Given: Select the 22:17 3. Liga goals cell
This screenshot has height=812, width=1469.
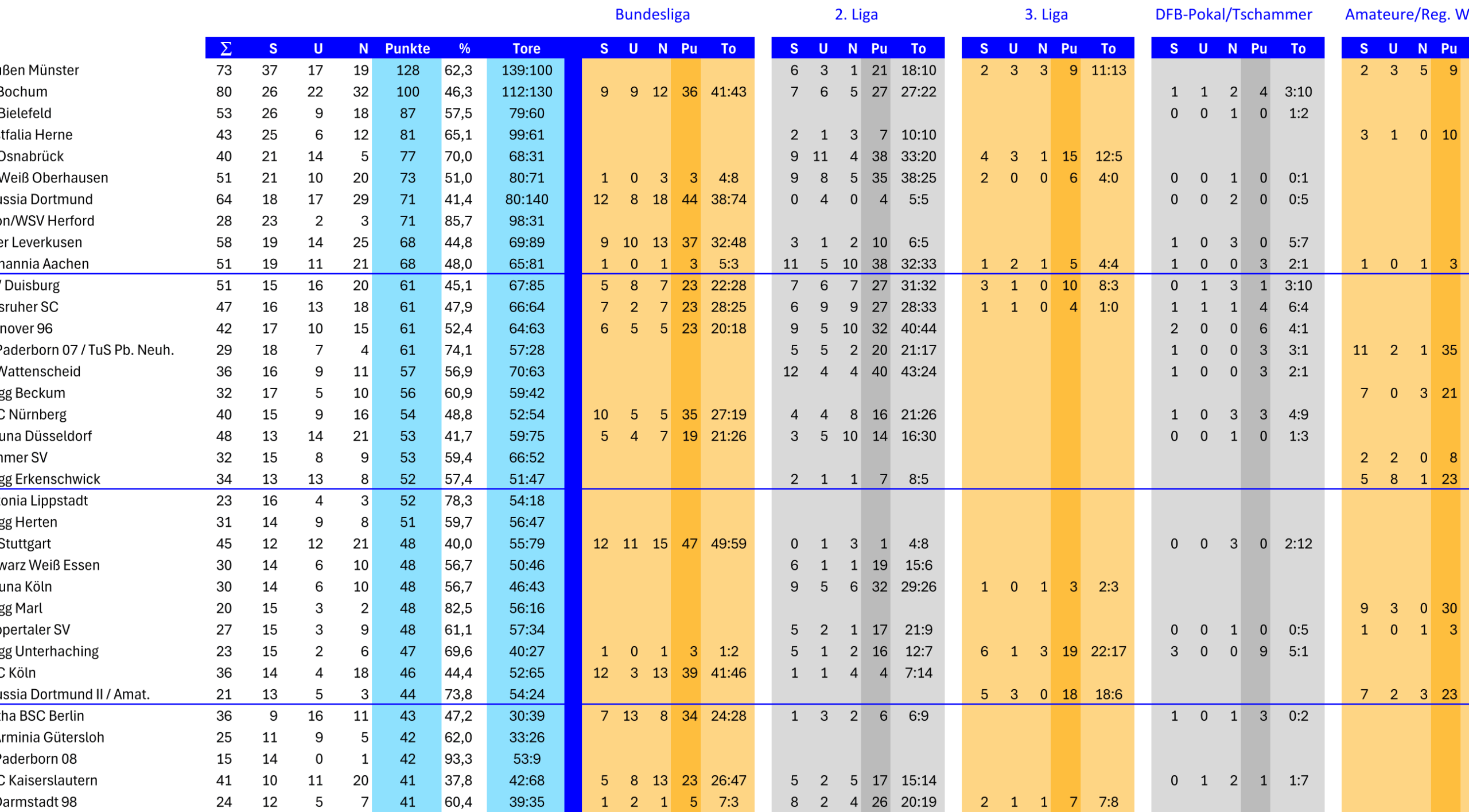Looking at the screenshot, I should coord(1108,651).
